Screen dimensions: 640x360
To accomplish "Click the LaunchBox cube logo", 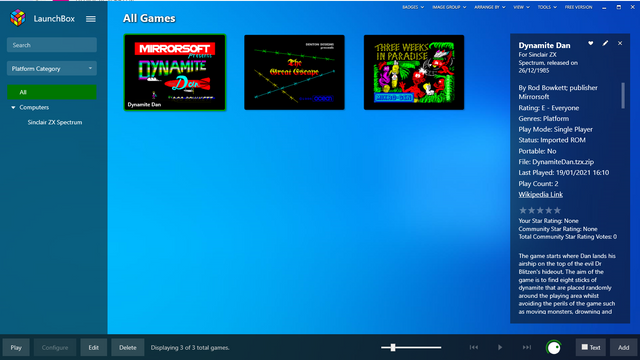I will pyautogui.click(x=18, y=18).
